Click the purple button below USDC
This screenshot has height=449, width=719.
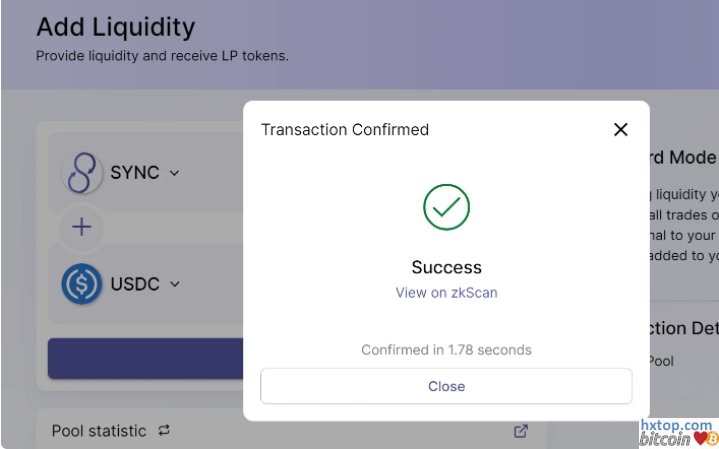(x=145, y=358)
